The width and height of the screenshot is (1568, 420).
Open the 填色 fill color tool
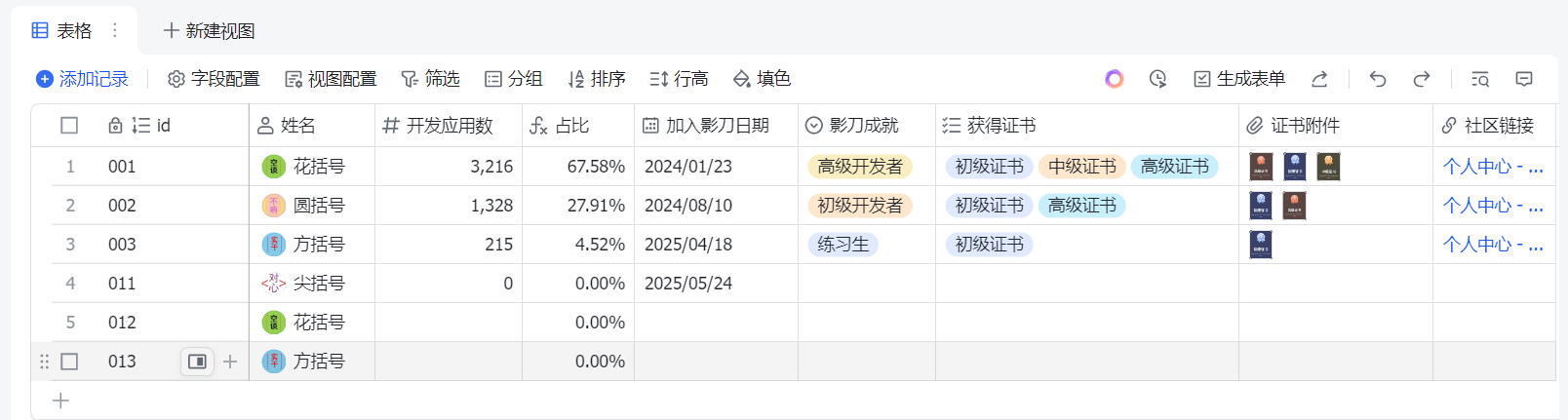(x=762, y=79)
